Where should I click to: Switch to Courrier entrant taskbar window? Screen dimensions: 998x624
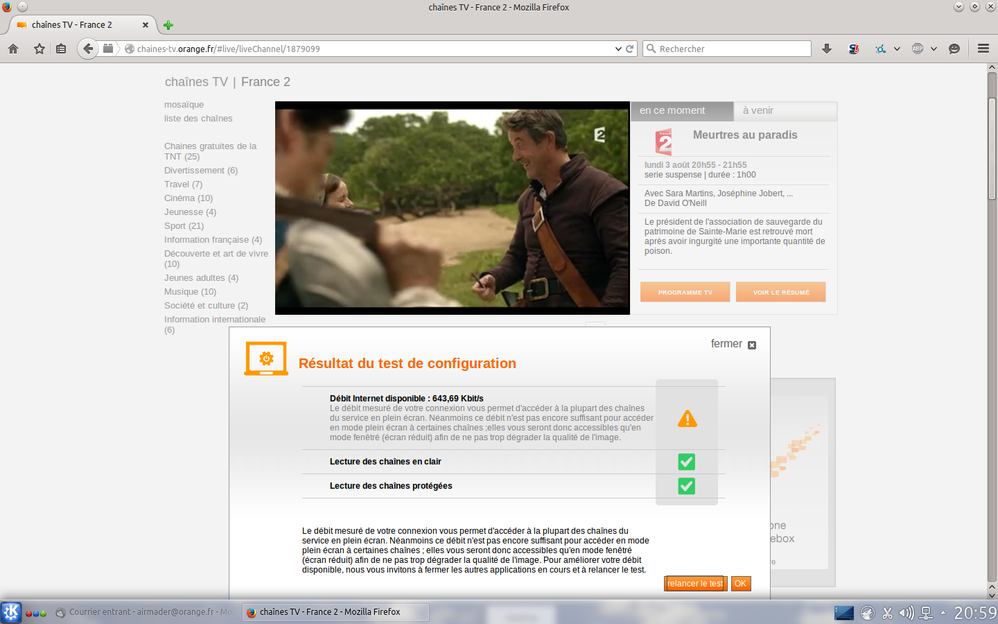click(x=144, y=612)
